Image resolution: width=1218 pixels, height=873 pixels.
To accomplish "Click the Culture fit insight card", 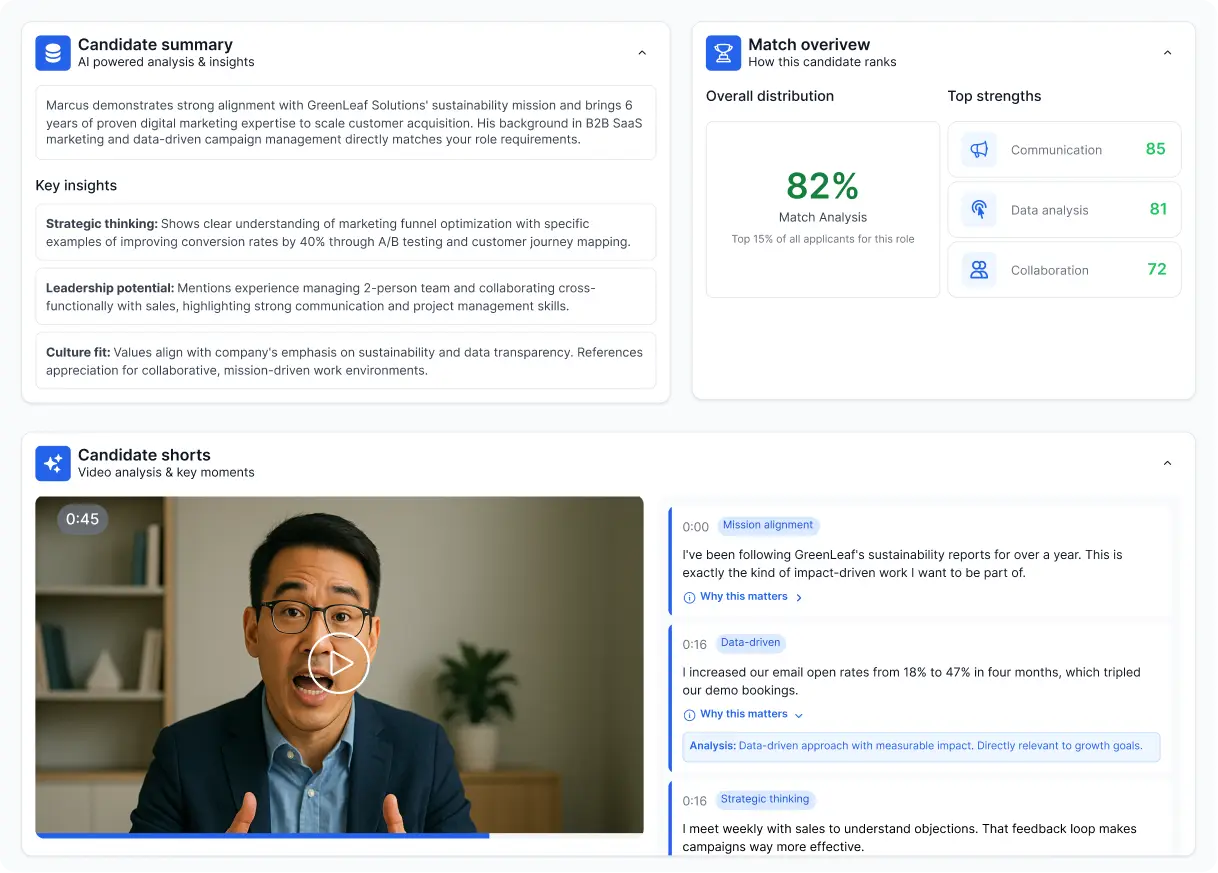I will 346,360.
